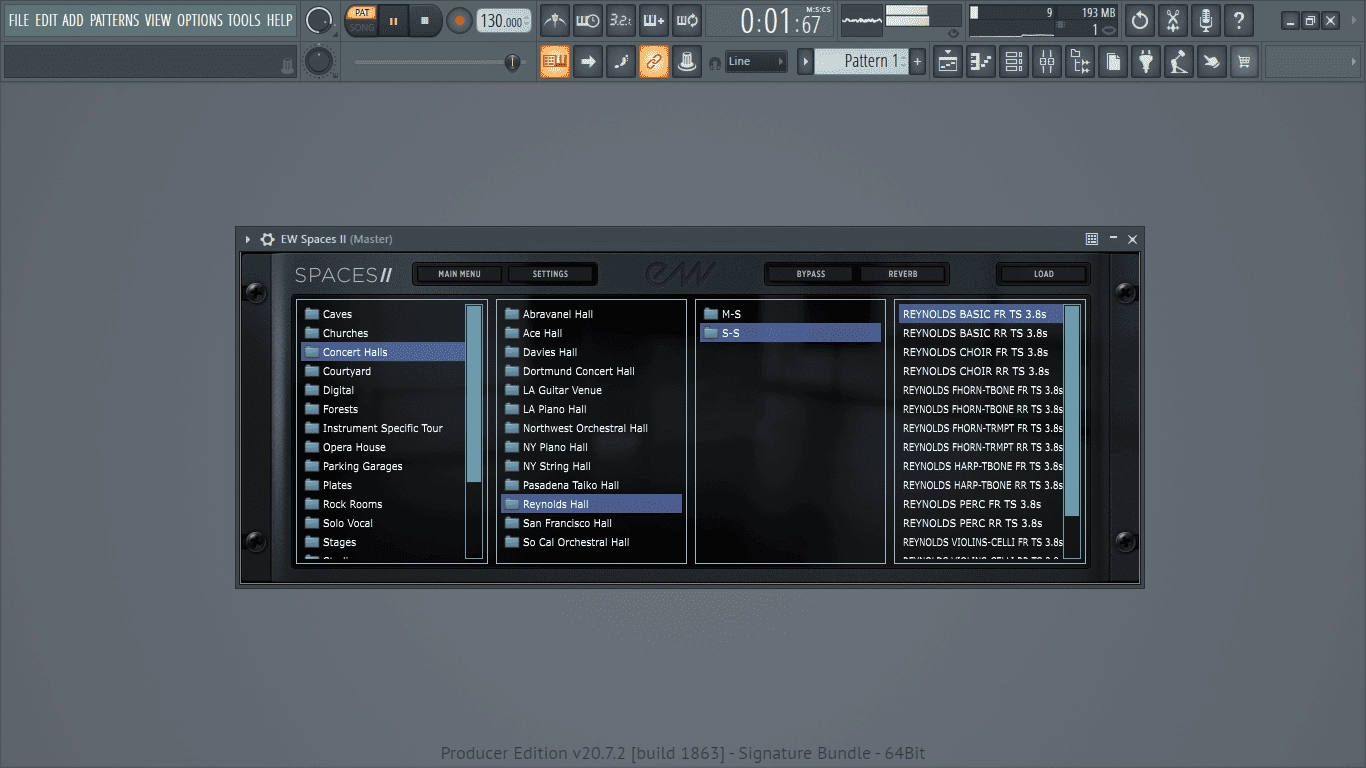Screen dimensions: 1366x768
Task: Toggle the 3.2.1 countdown before recording
Action: (620, 20)
